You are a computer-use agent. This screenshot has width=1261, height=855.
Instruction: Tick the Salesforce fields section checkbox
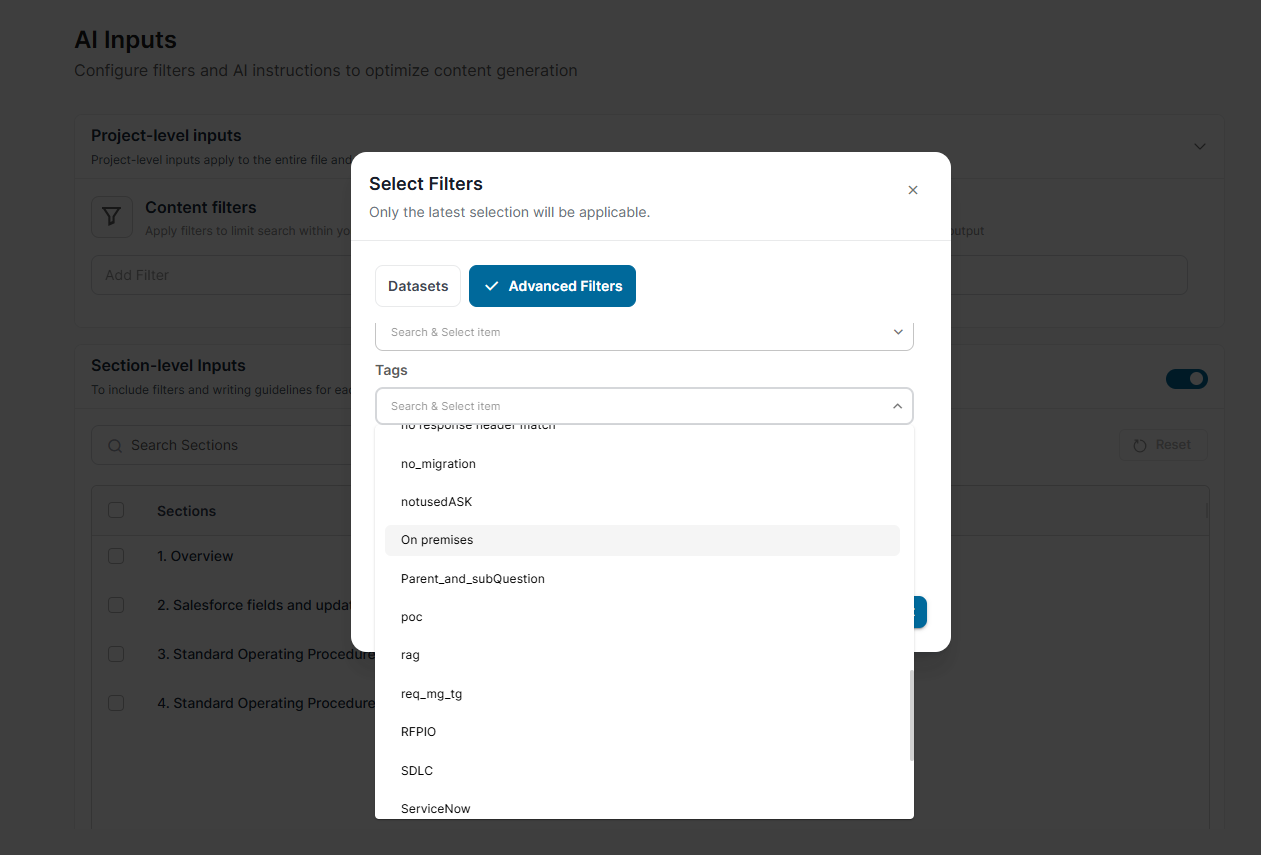coord(116,605)
